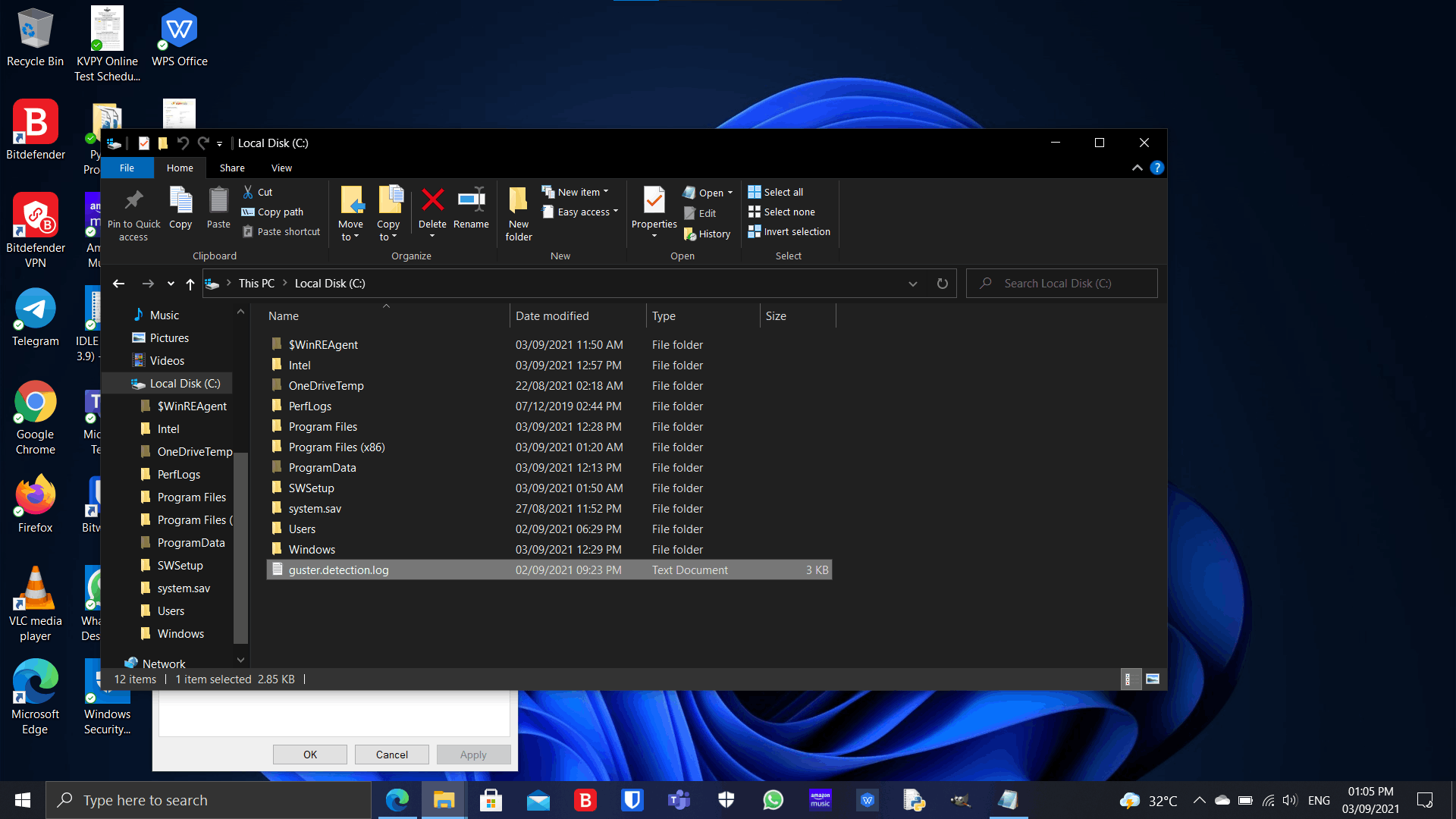
Task: Switch to the View ribbon tab
Action: point(281,168)
